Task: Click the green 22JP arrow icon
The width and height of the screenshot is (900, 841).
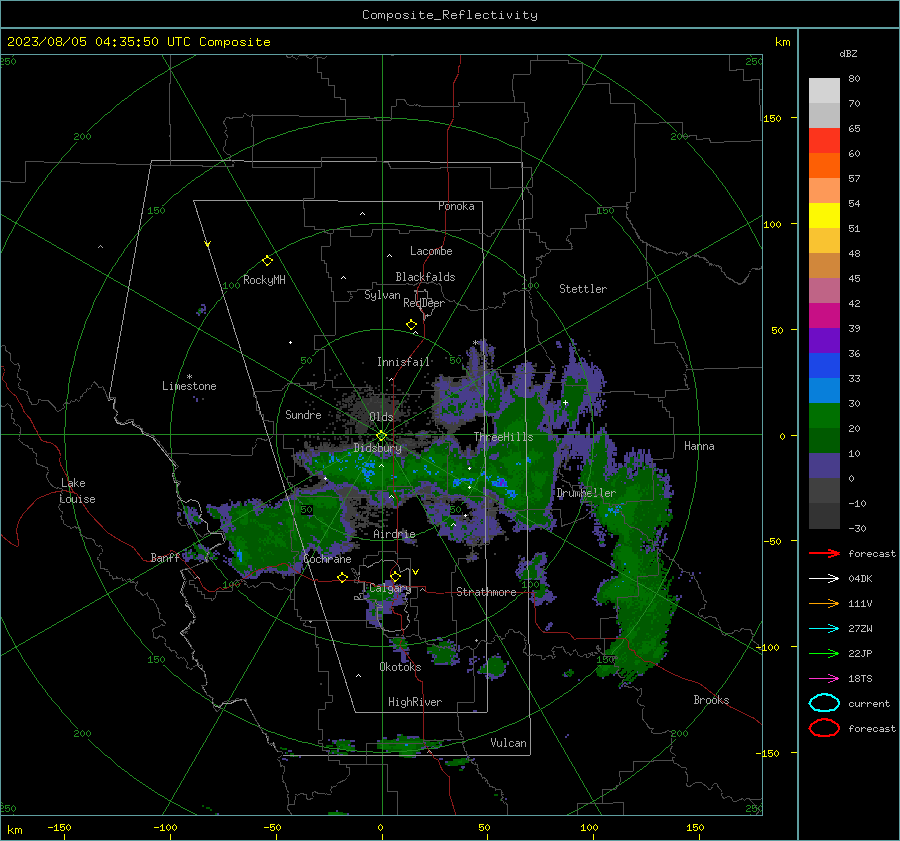Action: (824, 653)
